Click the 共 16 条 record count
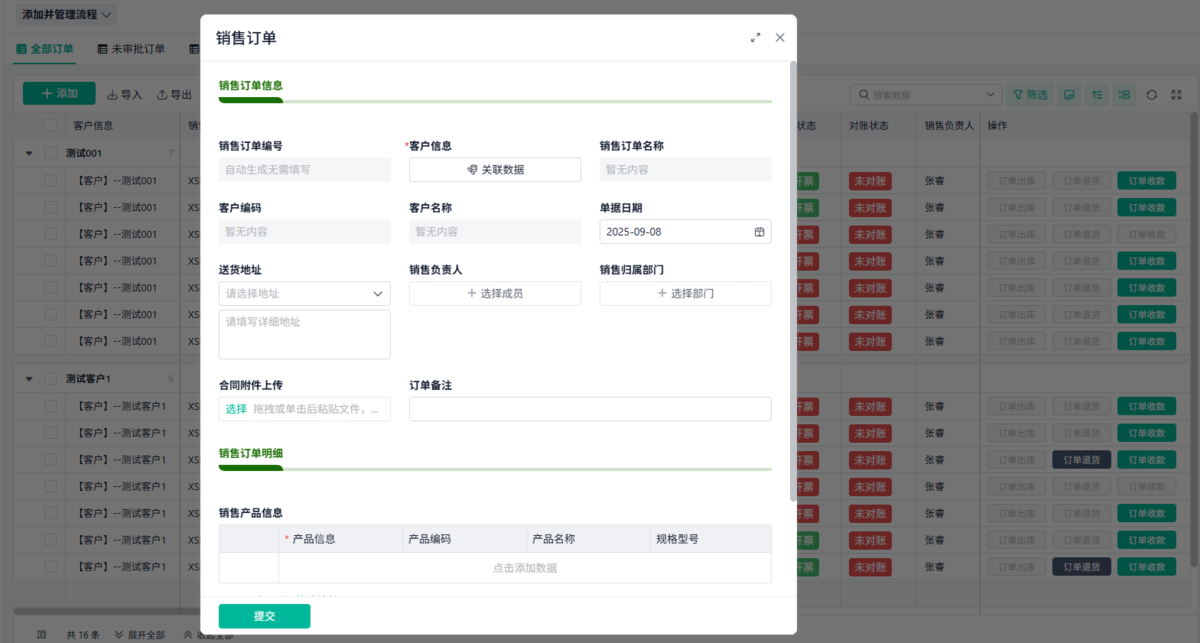 pos(83,635)
